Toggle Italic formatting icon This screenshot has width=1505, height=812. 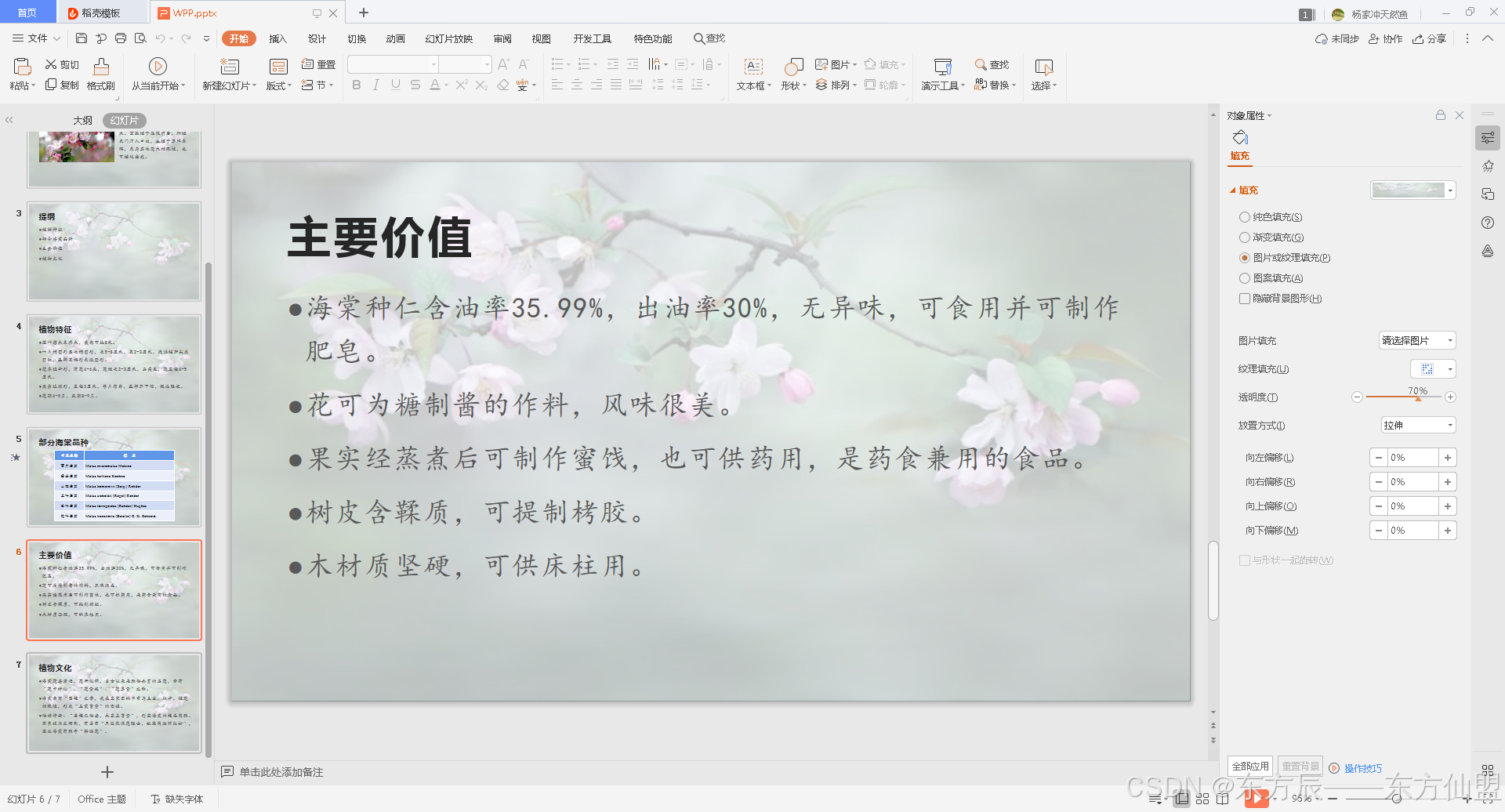tap(376, 85)
